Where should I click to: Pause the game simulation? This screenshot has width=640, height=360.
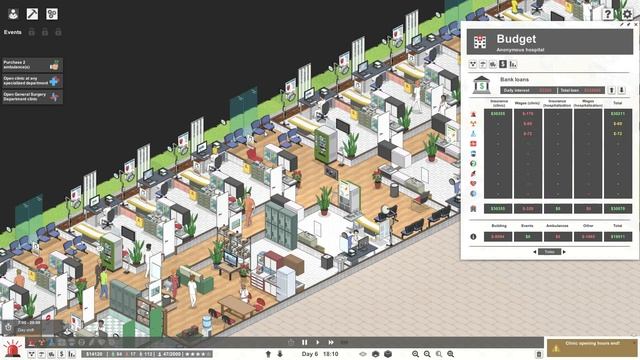304,342
